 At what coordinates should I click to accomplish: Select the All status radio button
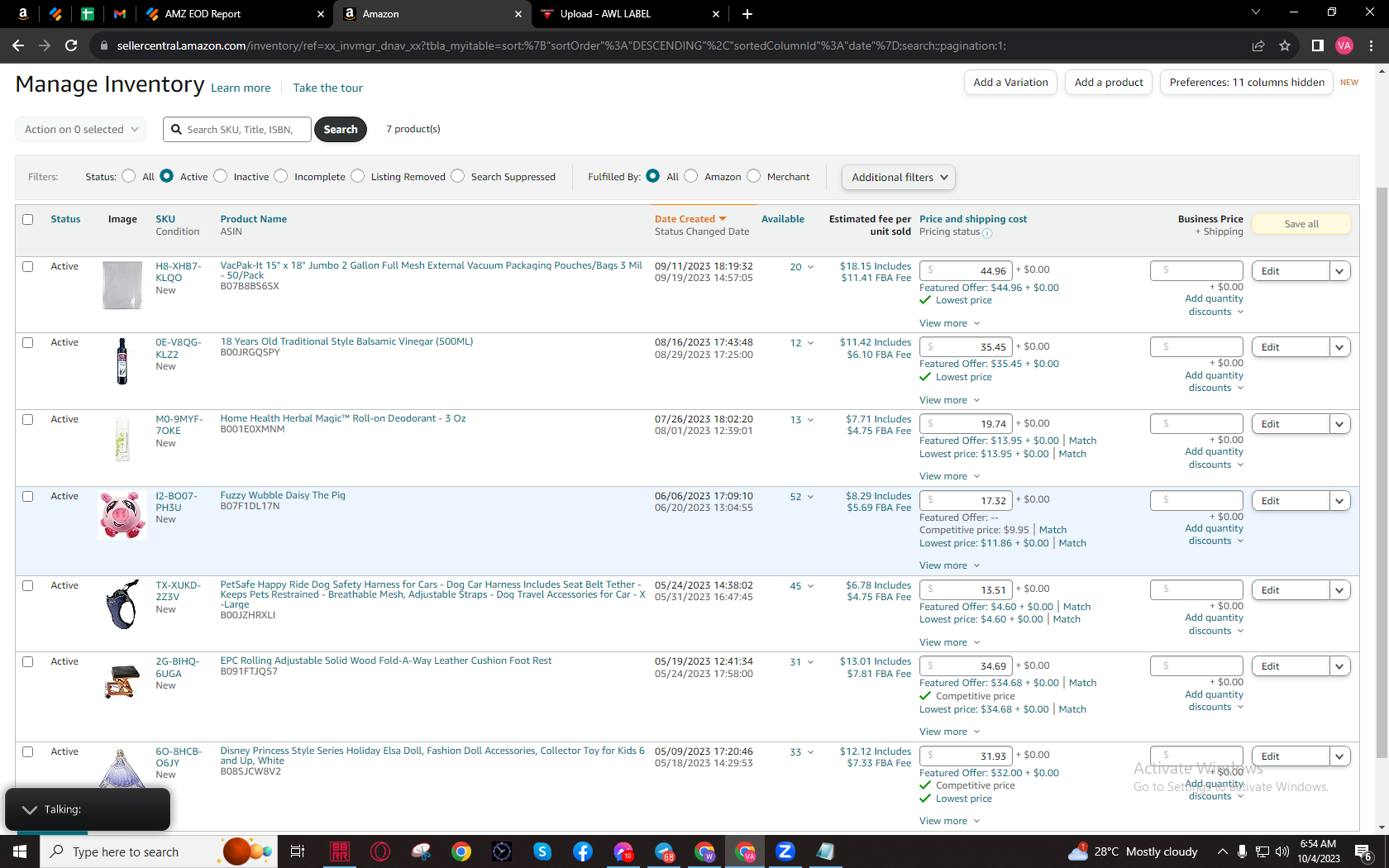click(128, 176)
